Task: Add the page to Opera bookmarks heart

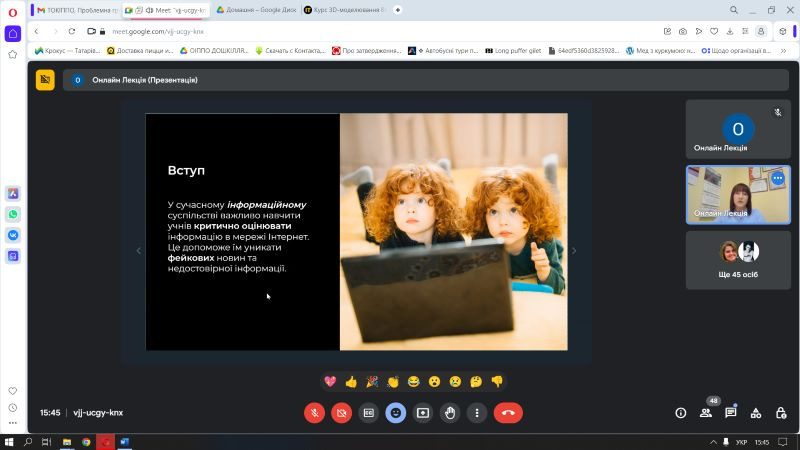Action: tap(714, 32)
